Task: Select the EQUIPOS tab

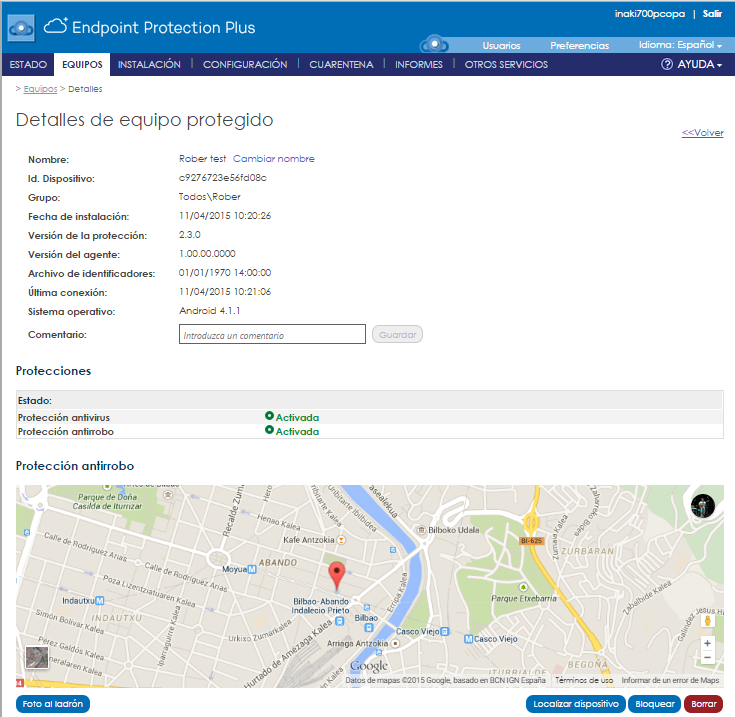Action: tap(82, 65)
